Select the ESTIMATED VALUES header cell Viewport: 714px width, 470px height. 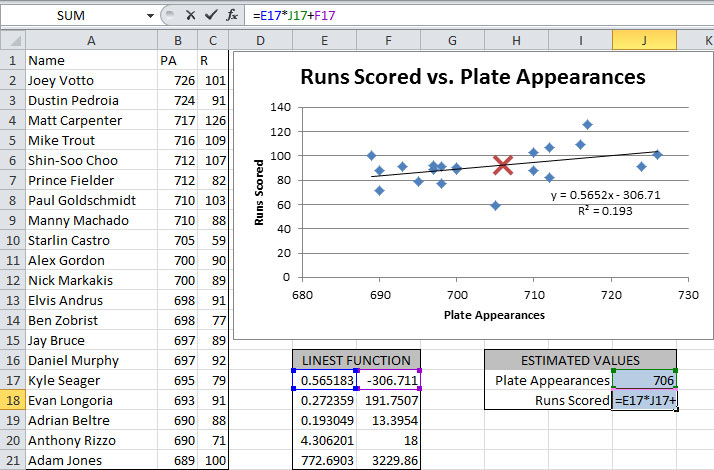click(x=580, y=360)
